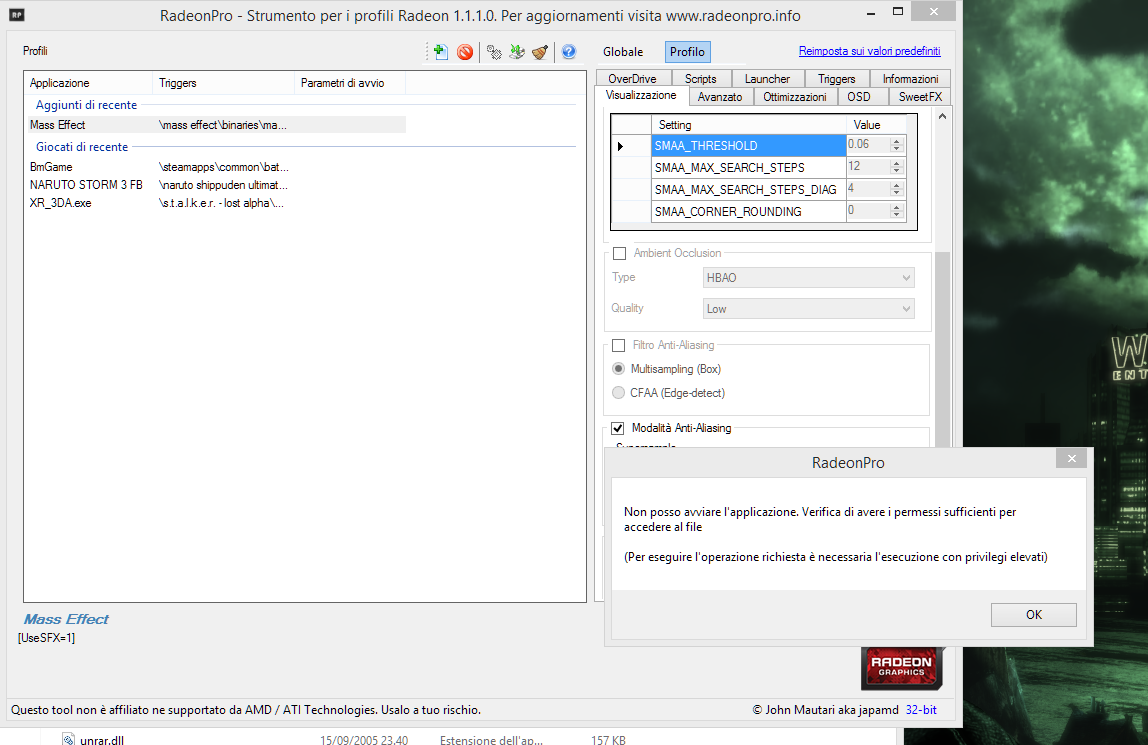This screenshot has width=1148, height=745.
Task: Click the unrar.dll file name in the background window
Action: point(102,739)
